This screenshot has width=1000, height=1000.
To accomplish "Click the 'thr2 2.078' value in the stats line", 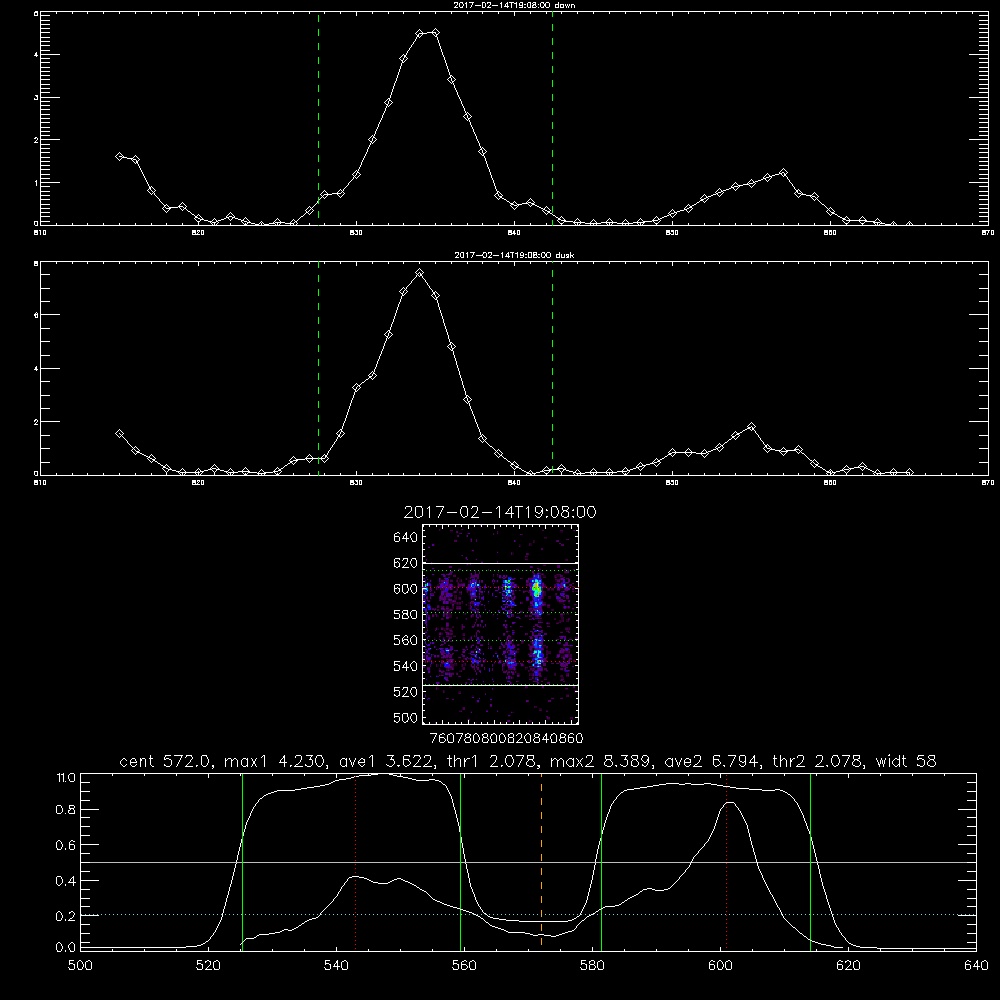I will tap(817, 761).
